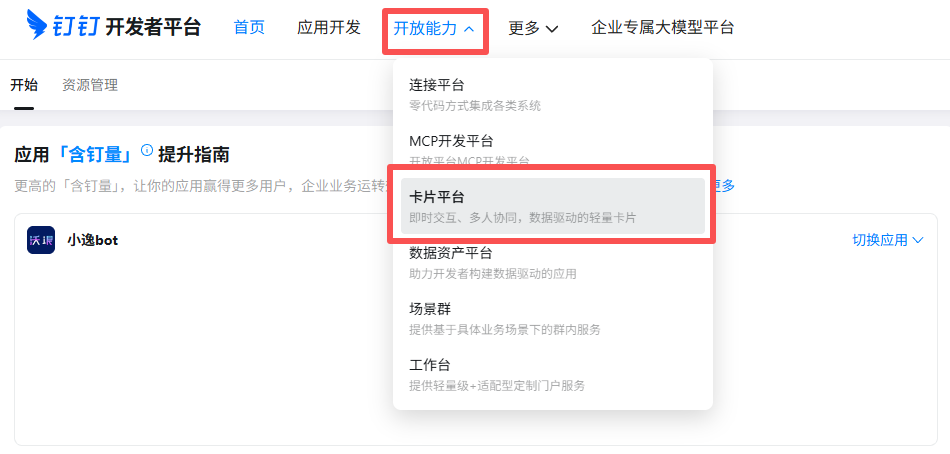This screenshot has height=454, width=950.
Task: Click the 小逸bot app avatar icon
Action: 41,240
